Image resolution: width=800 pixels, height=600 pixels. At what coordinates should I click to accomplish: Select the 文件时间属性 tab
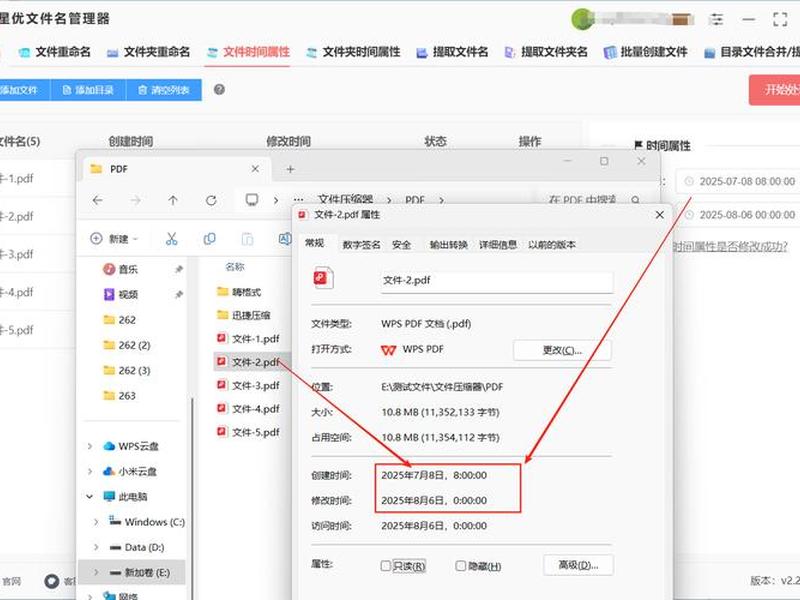pos(248,52)
